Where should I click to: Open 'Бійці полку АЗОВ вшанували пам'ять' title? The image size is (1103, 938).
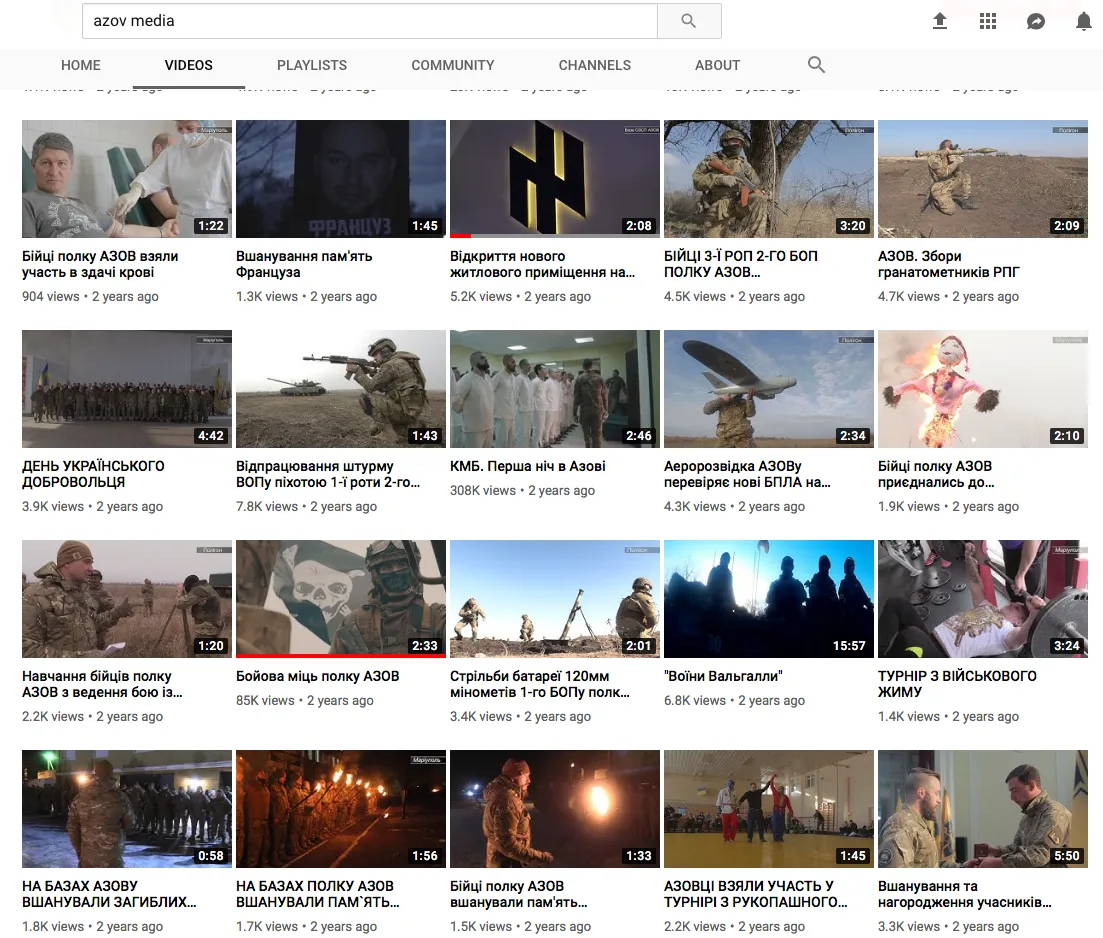[x=518, y=894]
